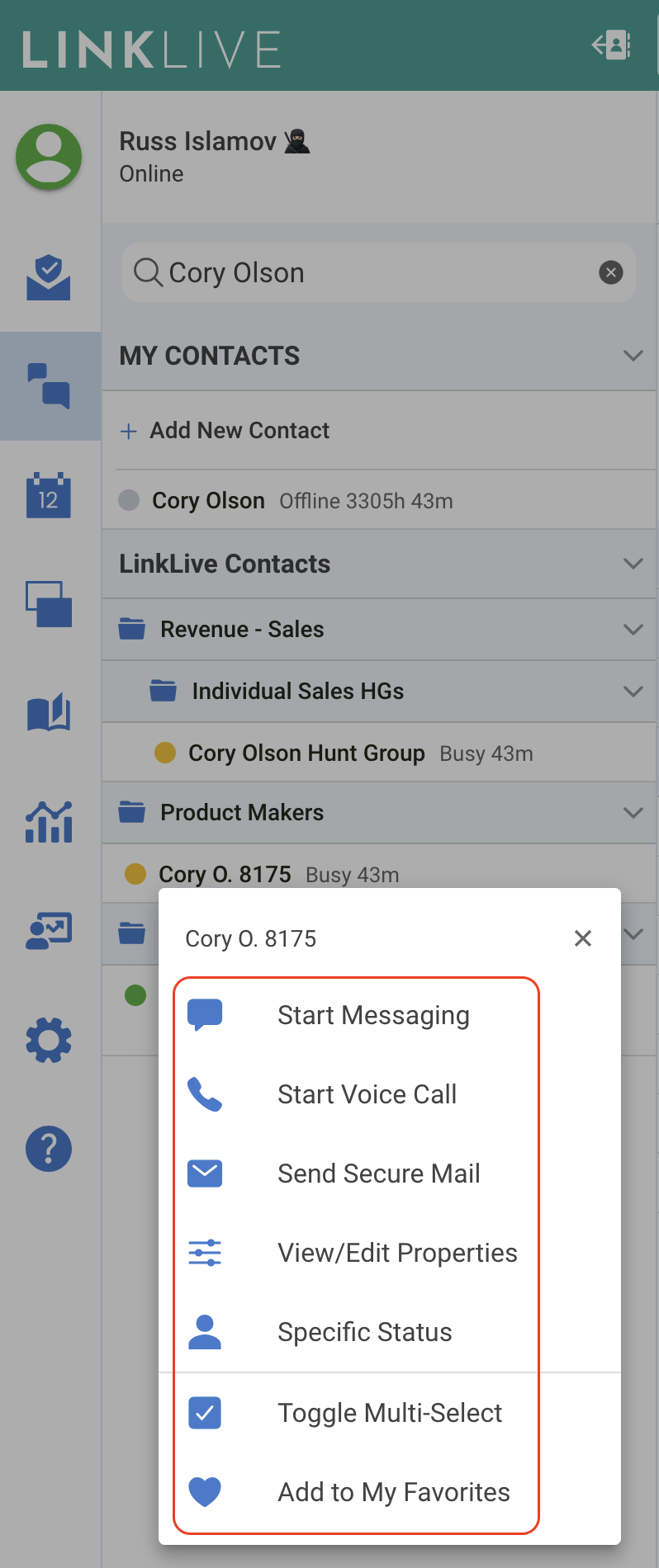Open the knowledge book icon in sidebar
Image resolution: width=659 pixels, height=1568 pixels.
[x=49, y=712]
